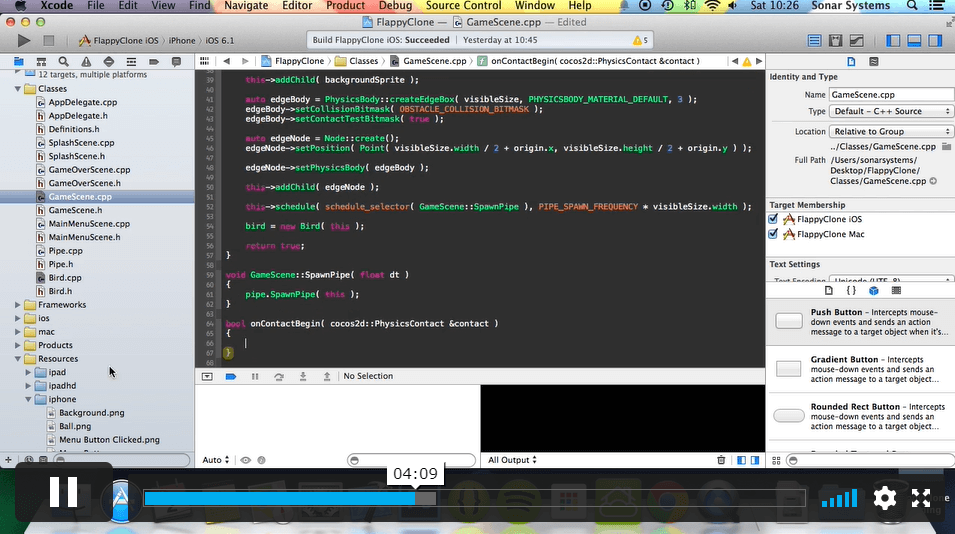The height and width of the screenshot is (534, 955).
Task: Open the Source Control menu
Action: click(463, 6)
